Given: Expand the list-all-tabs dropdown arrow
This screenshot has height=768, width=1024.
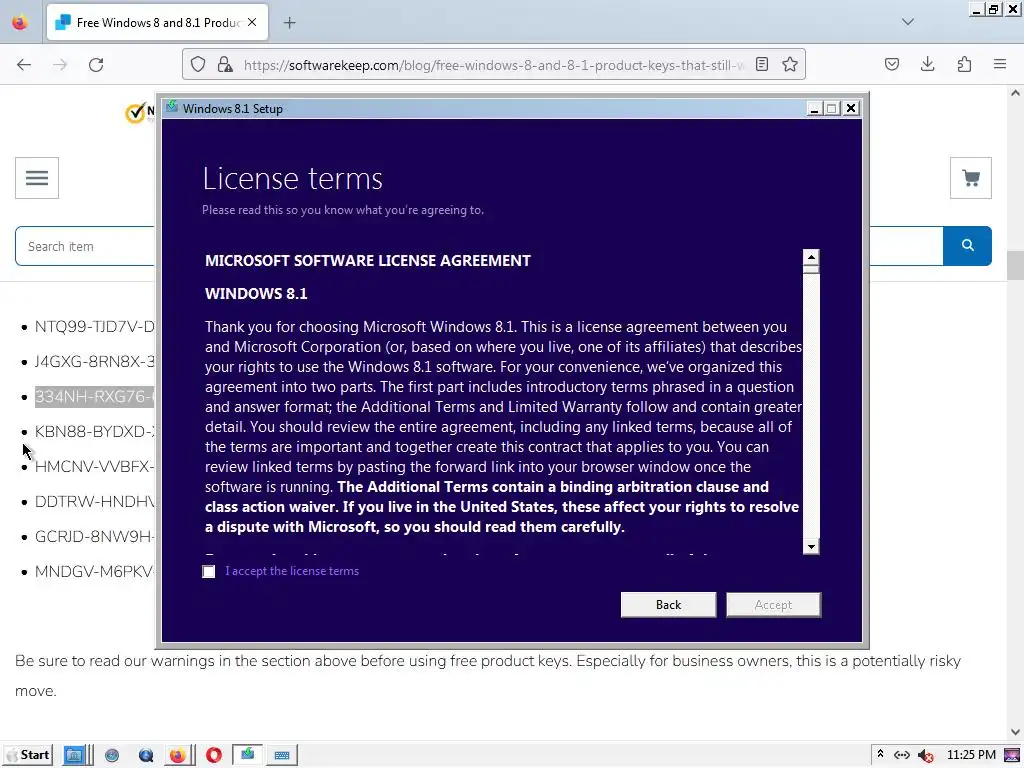Looking at the screenshot, I should pos(908,22).
